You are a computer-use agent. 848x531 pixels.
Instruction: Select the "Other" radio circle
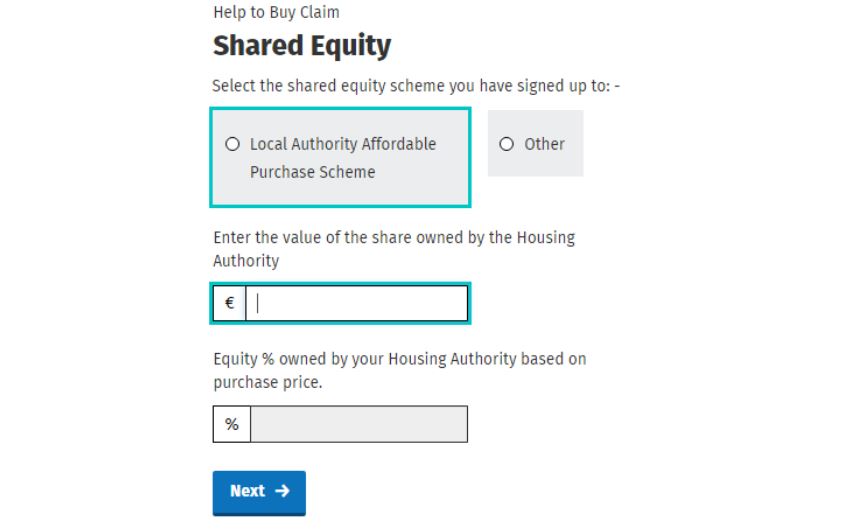tap(507, 144)
